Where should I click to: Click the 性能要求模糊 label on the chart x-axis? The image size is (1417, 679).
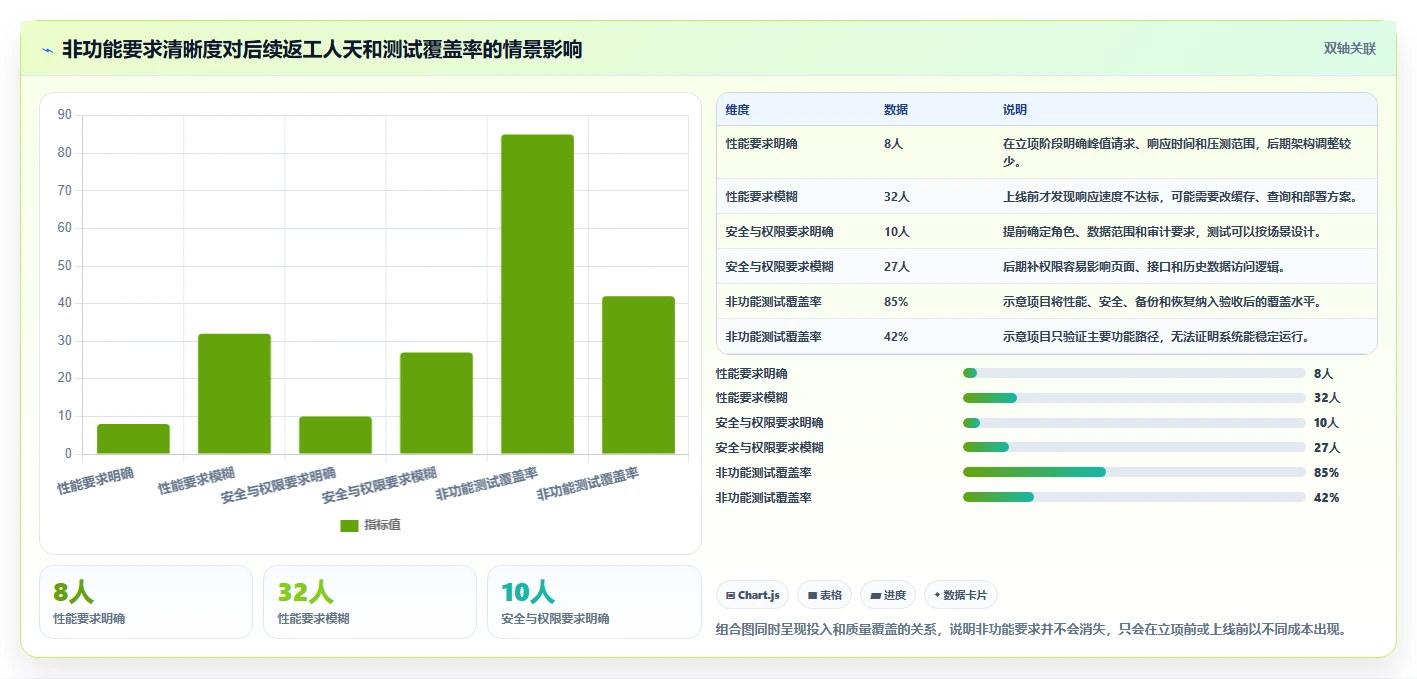[x=197, y=480]
